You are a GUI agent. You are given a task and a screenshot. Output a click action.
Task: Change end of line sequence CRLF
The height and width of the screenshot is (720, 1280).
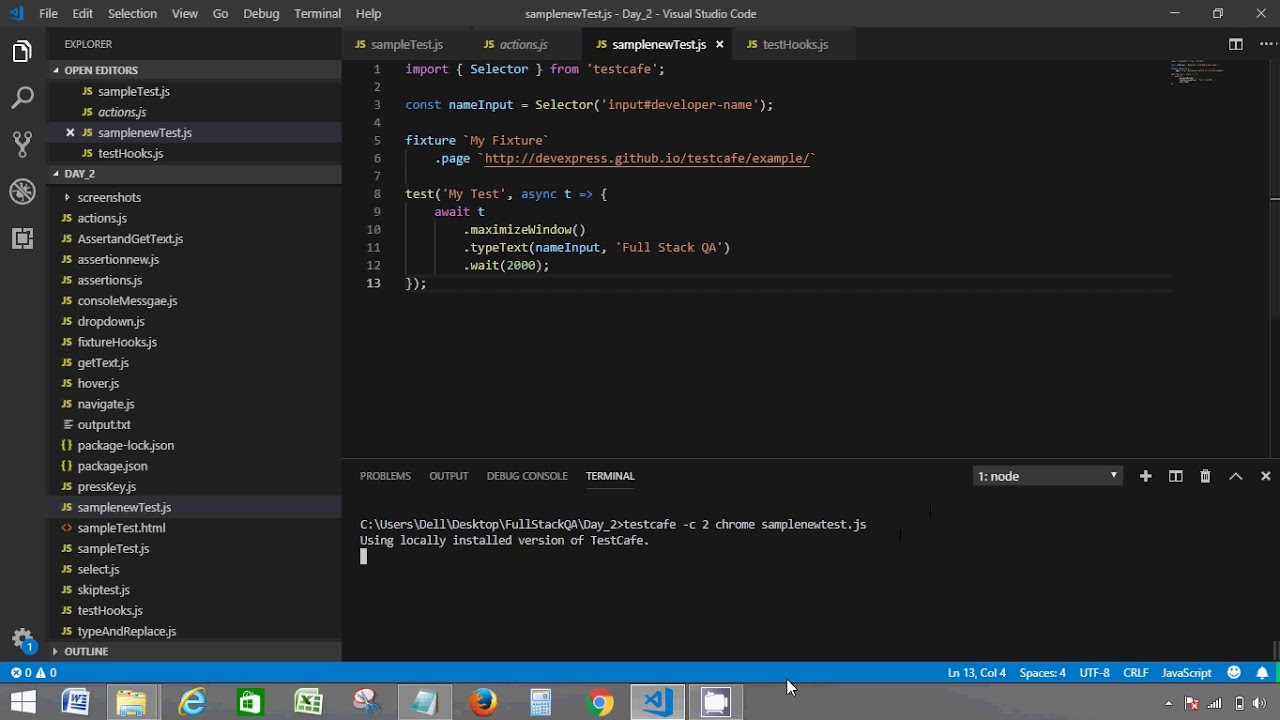[x=1135, y=673]
